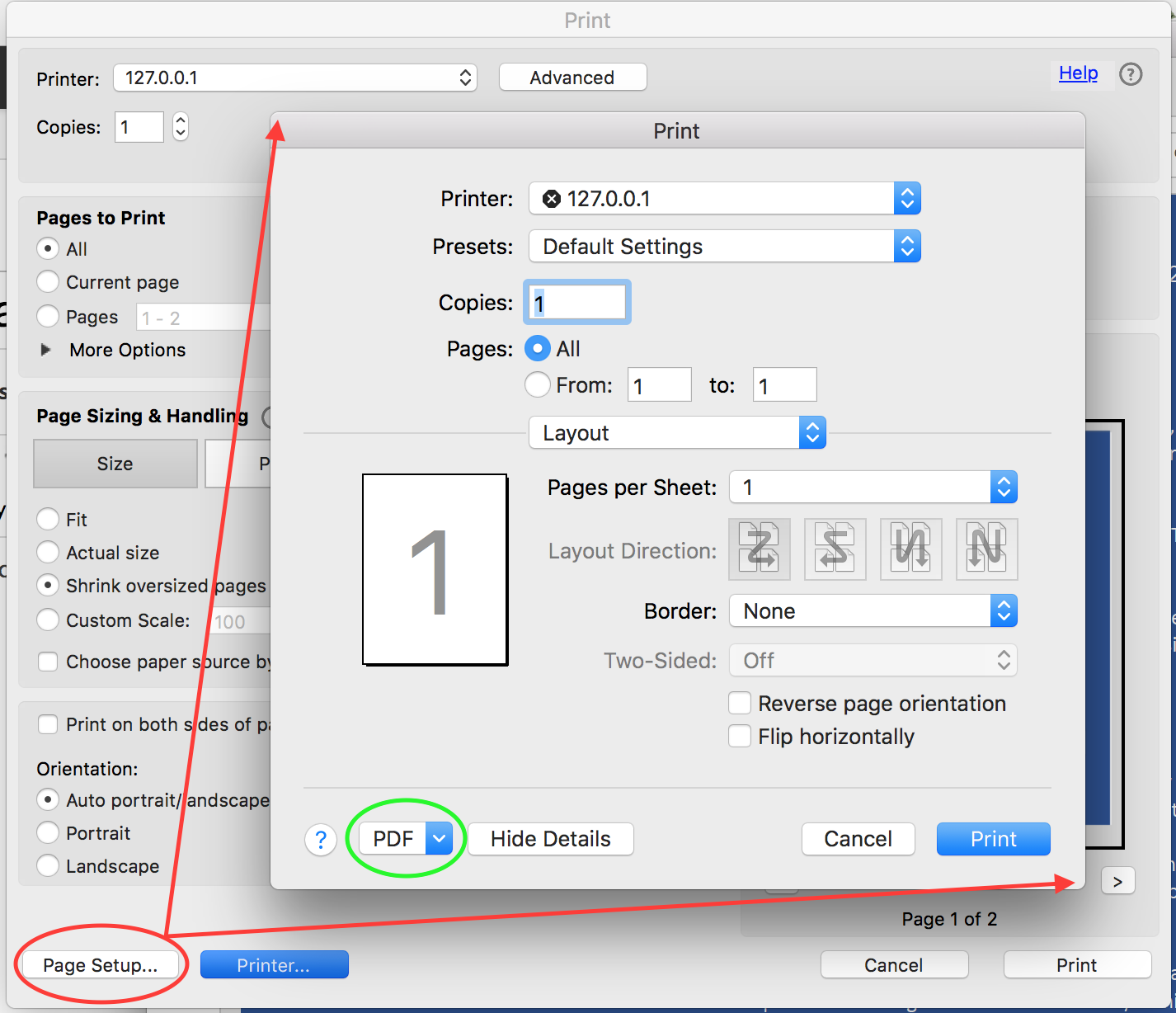Go to next preview page with the > button

point(1117,881)
